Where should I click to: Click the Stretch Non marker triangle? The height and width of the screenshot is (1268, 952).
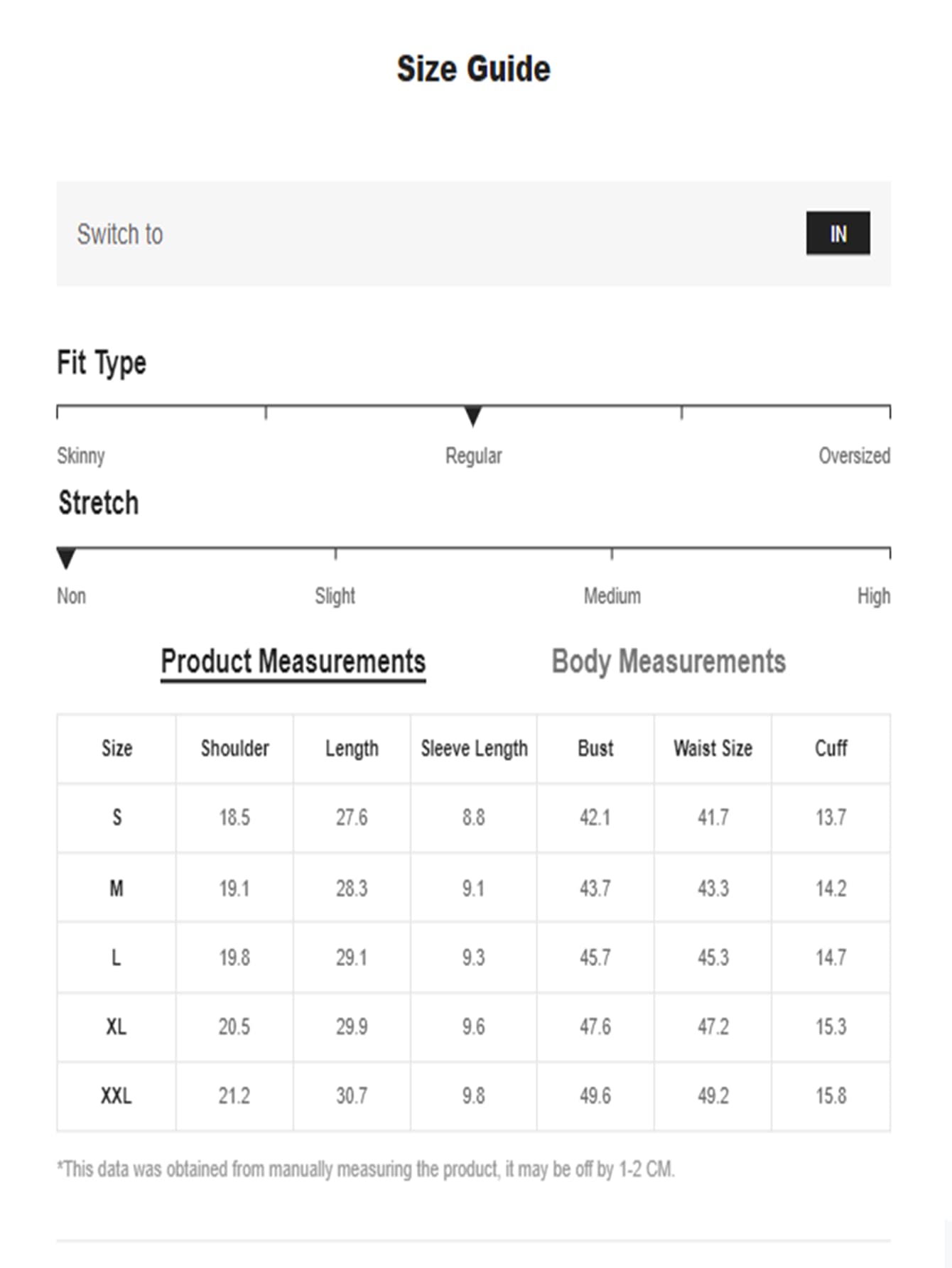66,558
